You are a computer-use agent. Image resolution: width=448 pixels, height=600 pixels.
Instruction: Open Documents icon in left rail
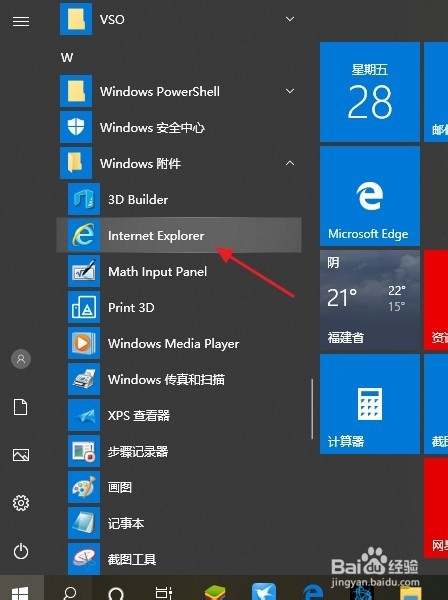click(21, 407)
